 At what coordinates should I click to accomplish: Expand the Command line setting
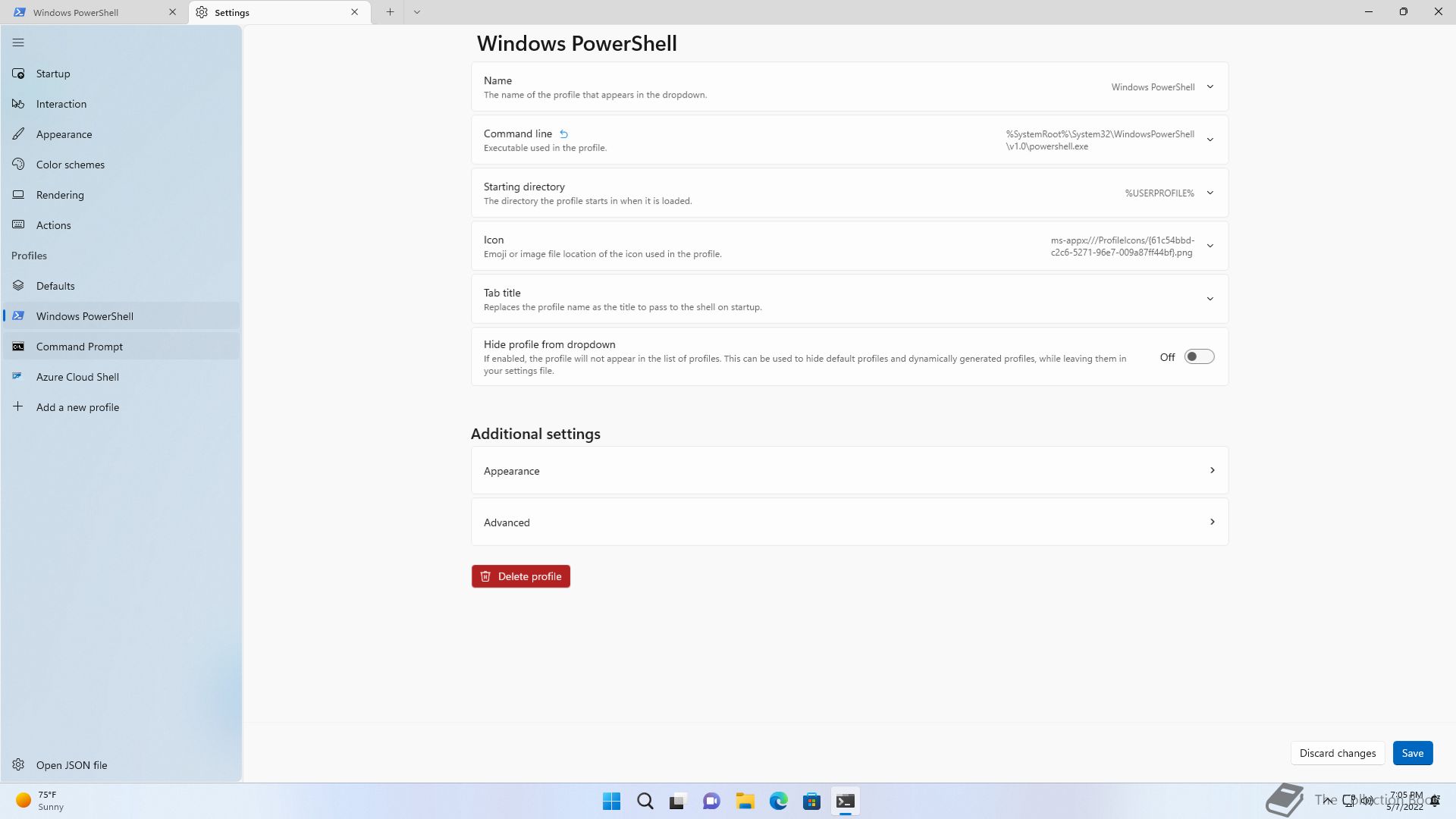(849, 140)
